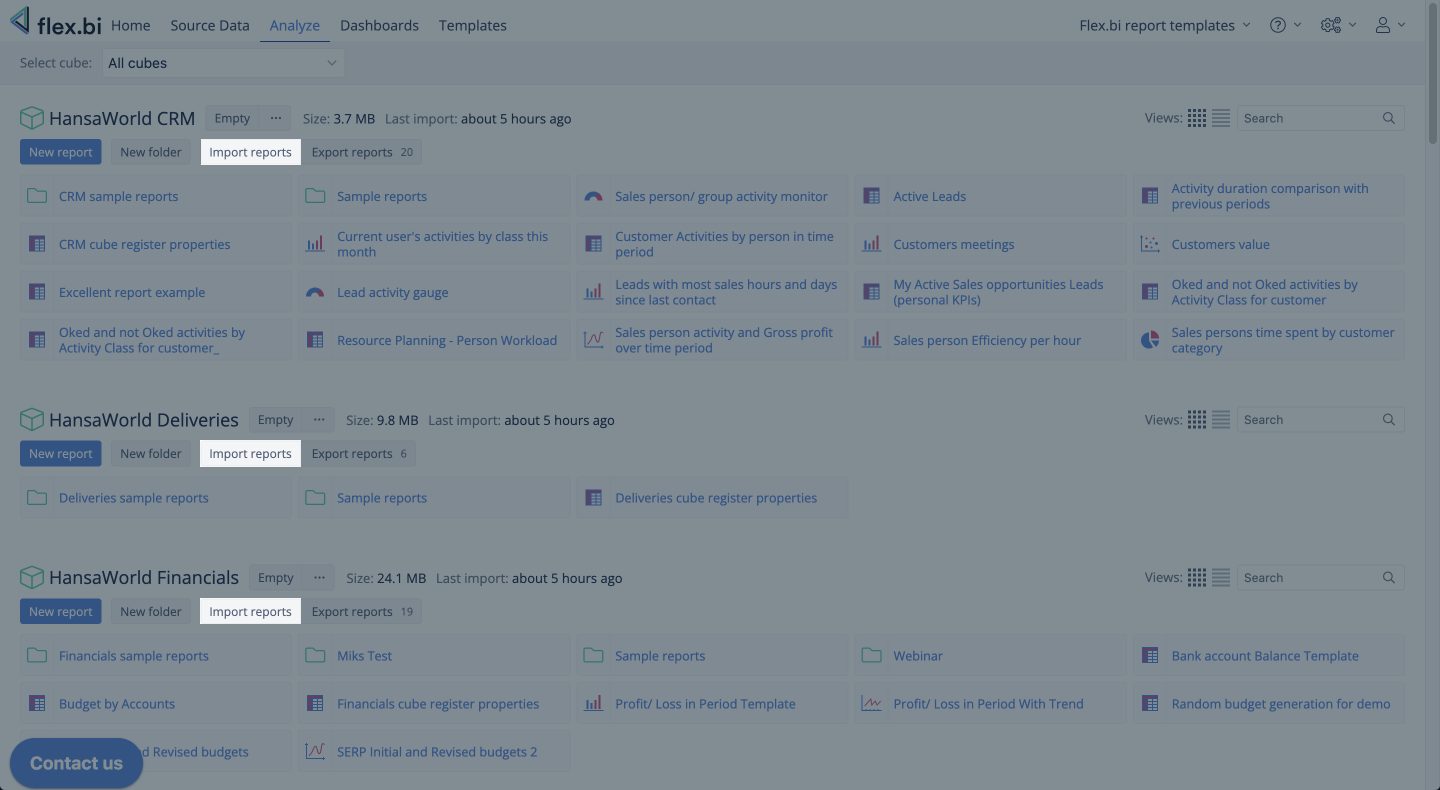Open the Source Data tab
The width and height of the screenshot is (1440, 790).
[x=210, y=26]
